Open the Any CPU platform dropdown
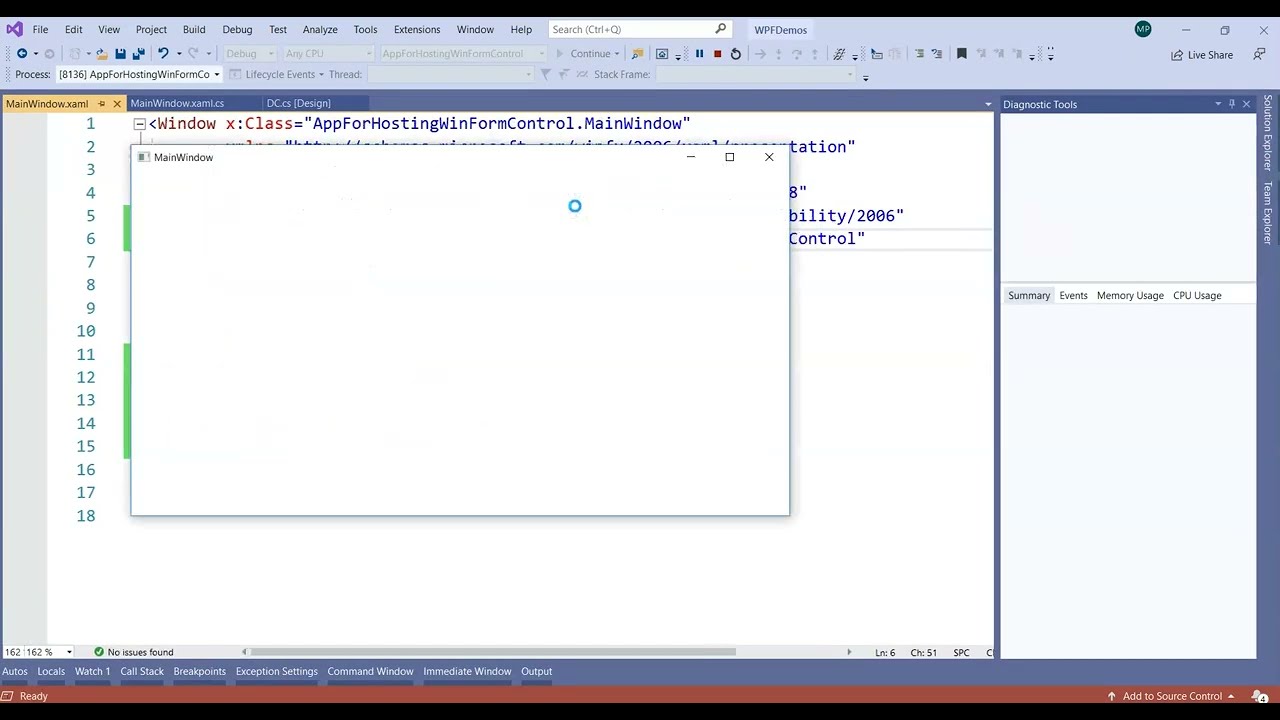The width and height of the screenshot is (1280, 720). point(328,54)
